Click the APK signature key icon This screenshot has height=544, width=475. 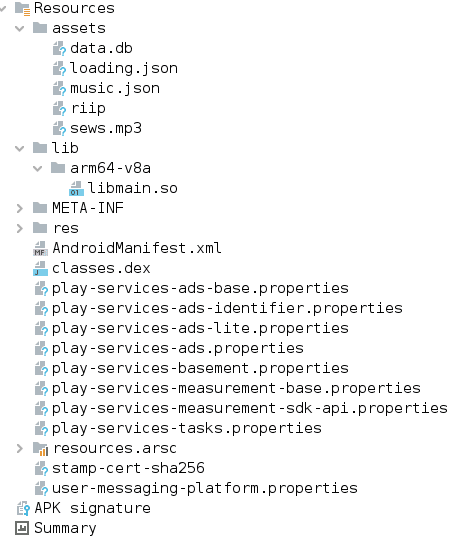click(23, 509)
